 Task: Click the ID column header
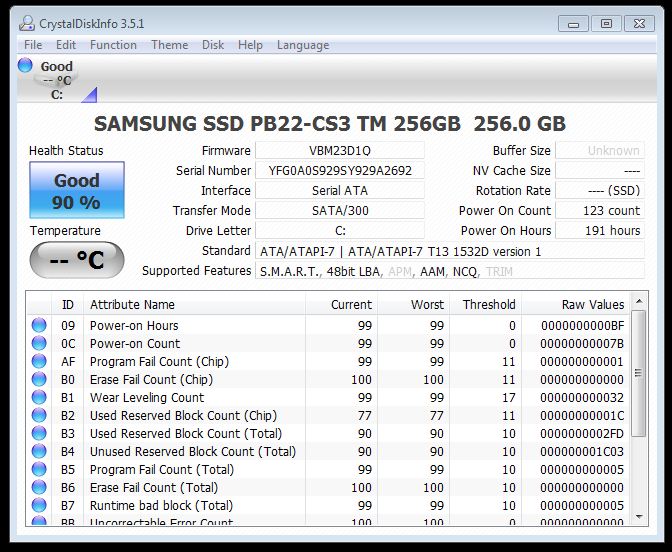[x=68, y=305]
